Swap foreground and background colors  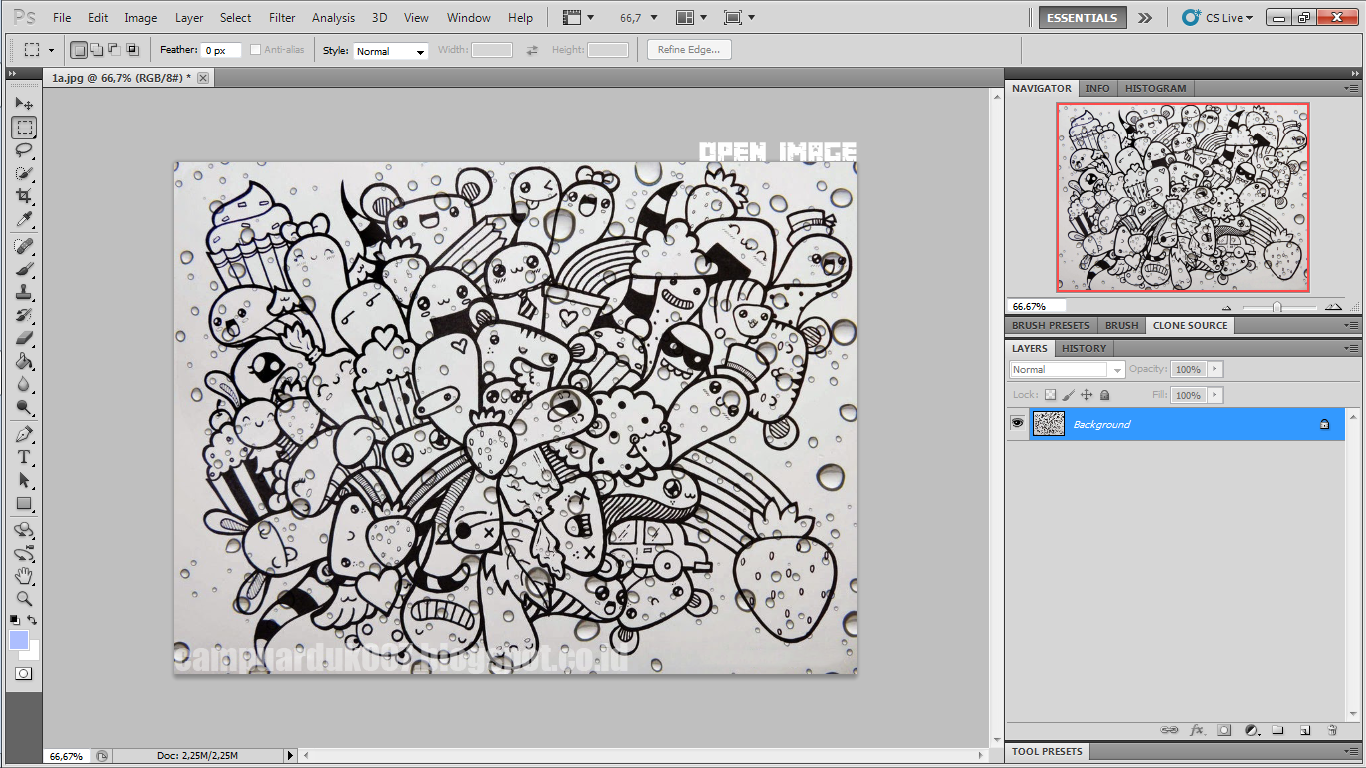33,620
